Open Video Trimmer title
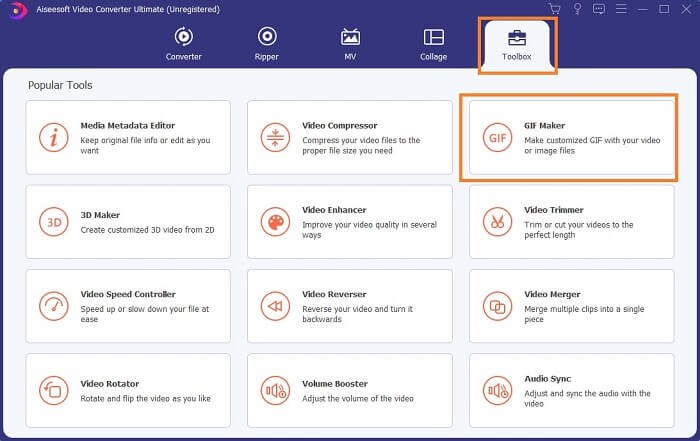Screen dimensions: 700x441 pyautogui.click(x=554, y=210)
